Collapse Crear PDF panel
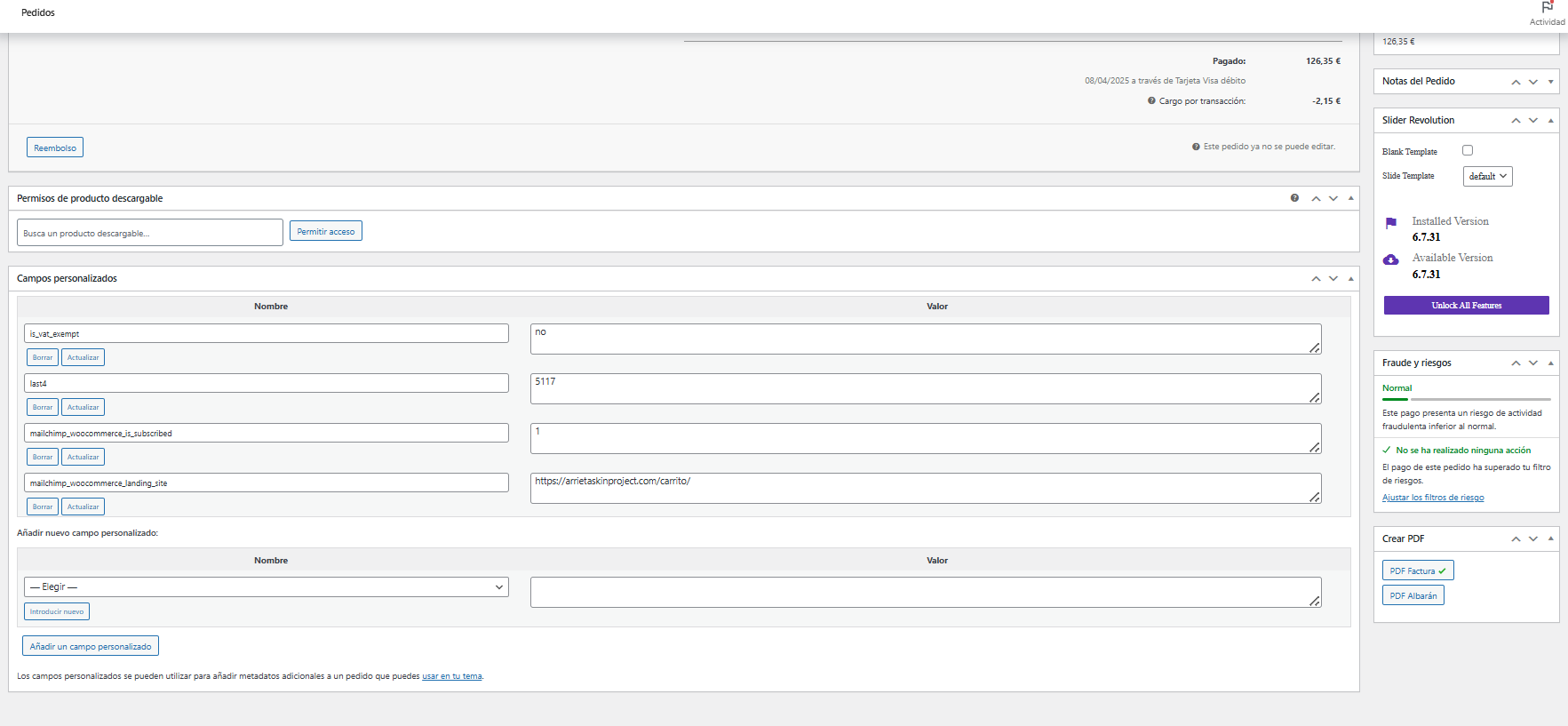Screen dimensions: 1568x726 (x=1550, y=539)
